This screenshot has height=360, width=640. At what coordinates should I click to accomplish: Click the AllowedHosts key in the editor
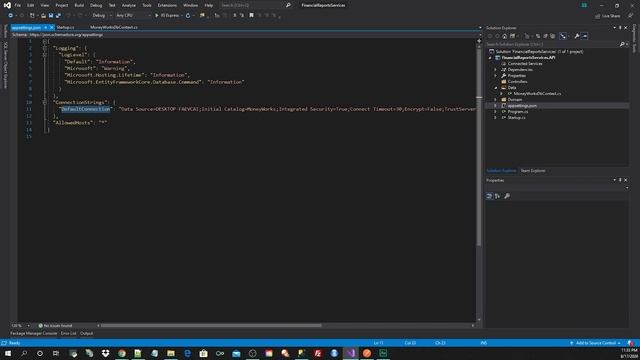[x=73, y=123]
